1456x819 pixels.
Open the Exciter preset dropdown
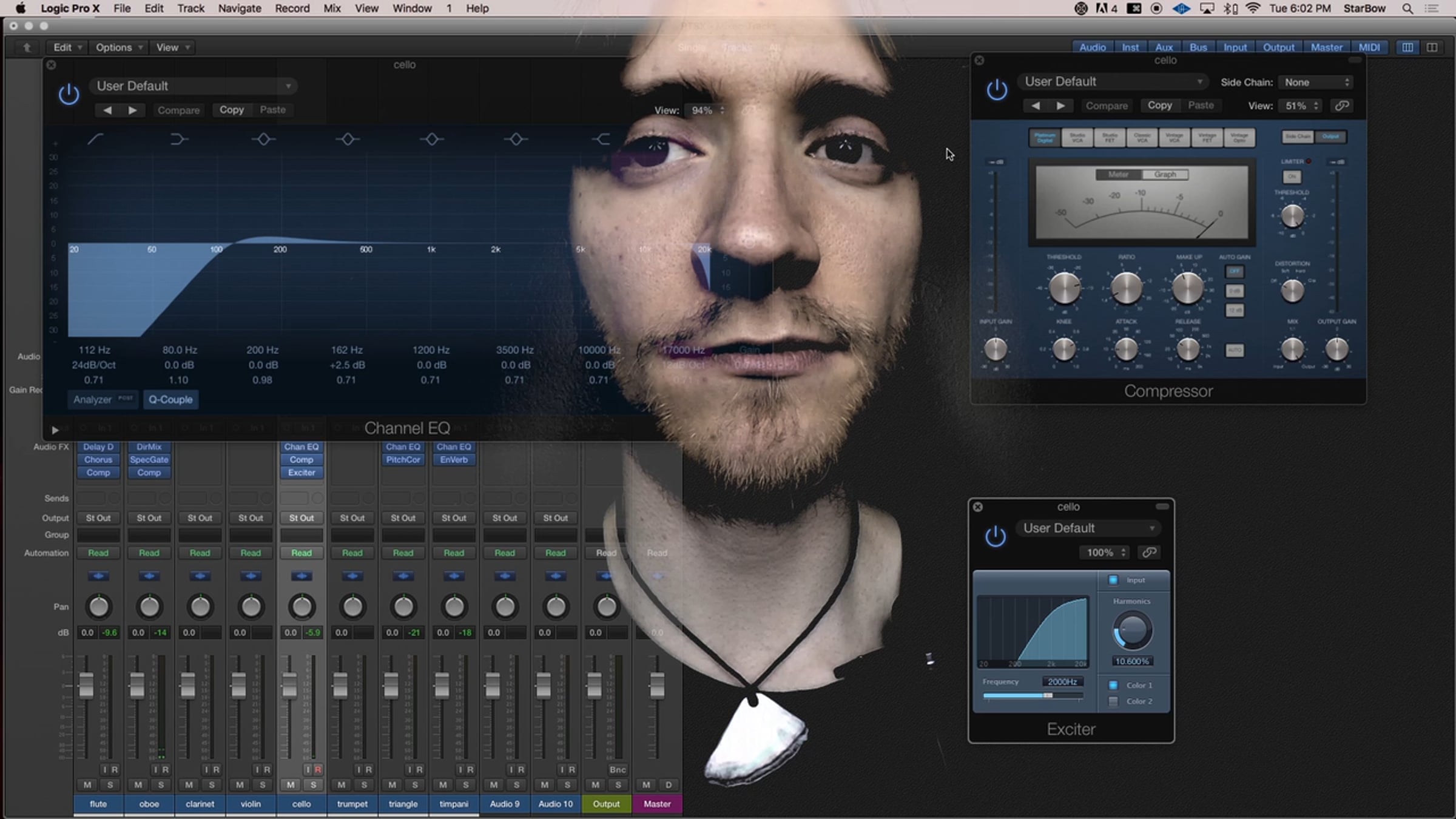(1089, 528)
